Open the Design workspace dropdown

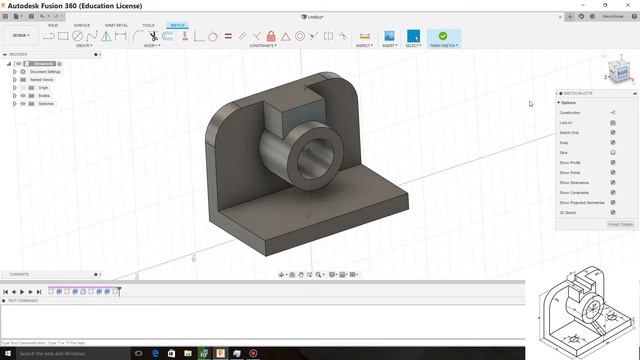(21, 36)
